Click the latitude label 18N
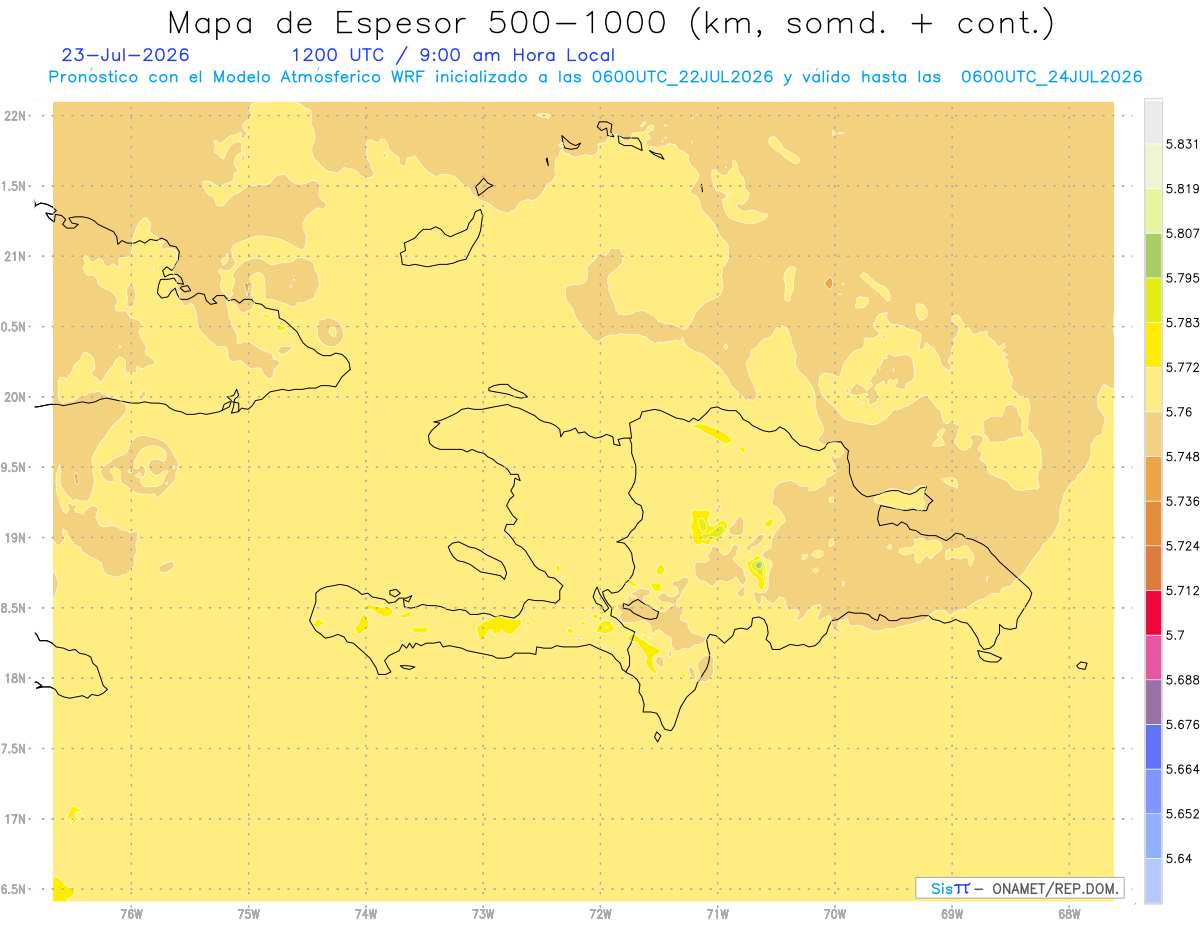1200x927 pixels. (17, 679)
